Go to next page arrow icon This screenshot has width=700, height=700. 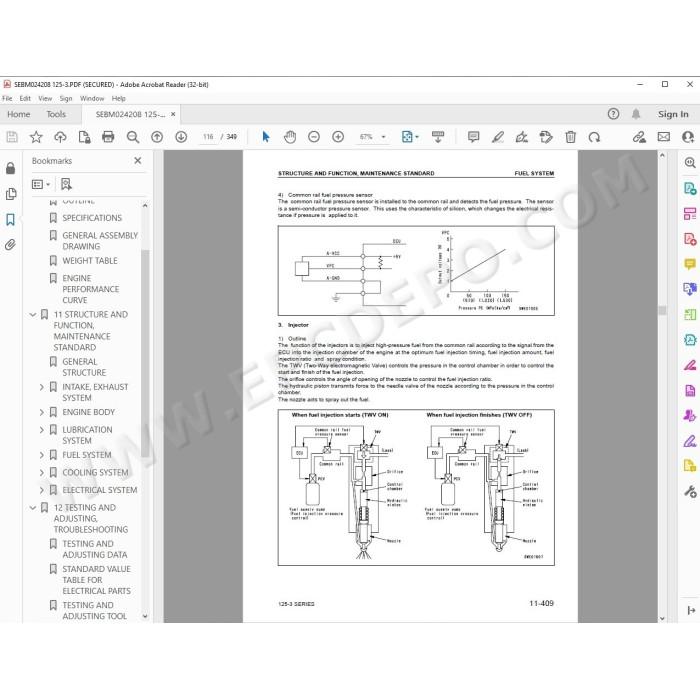[181, 137]
